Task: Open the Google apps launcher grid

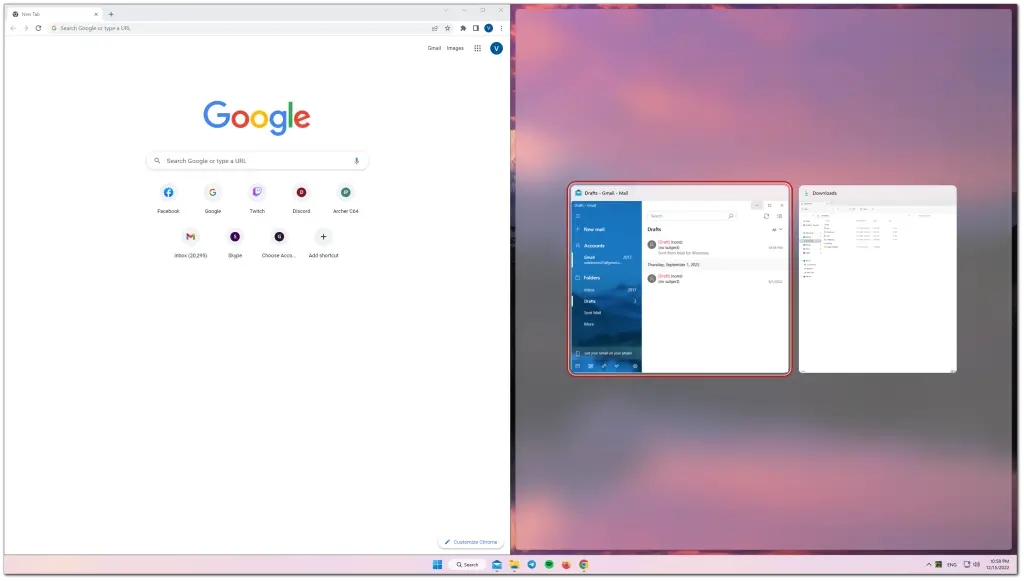Action: click(x=477, y=47)
